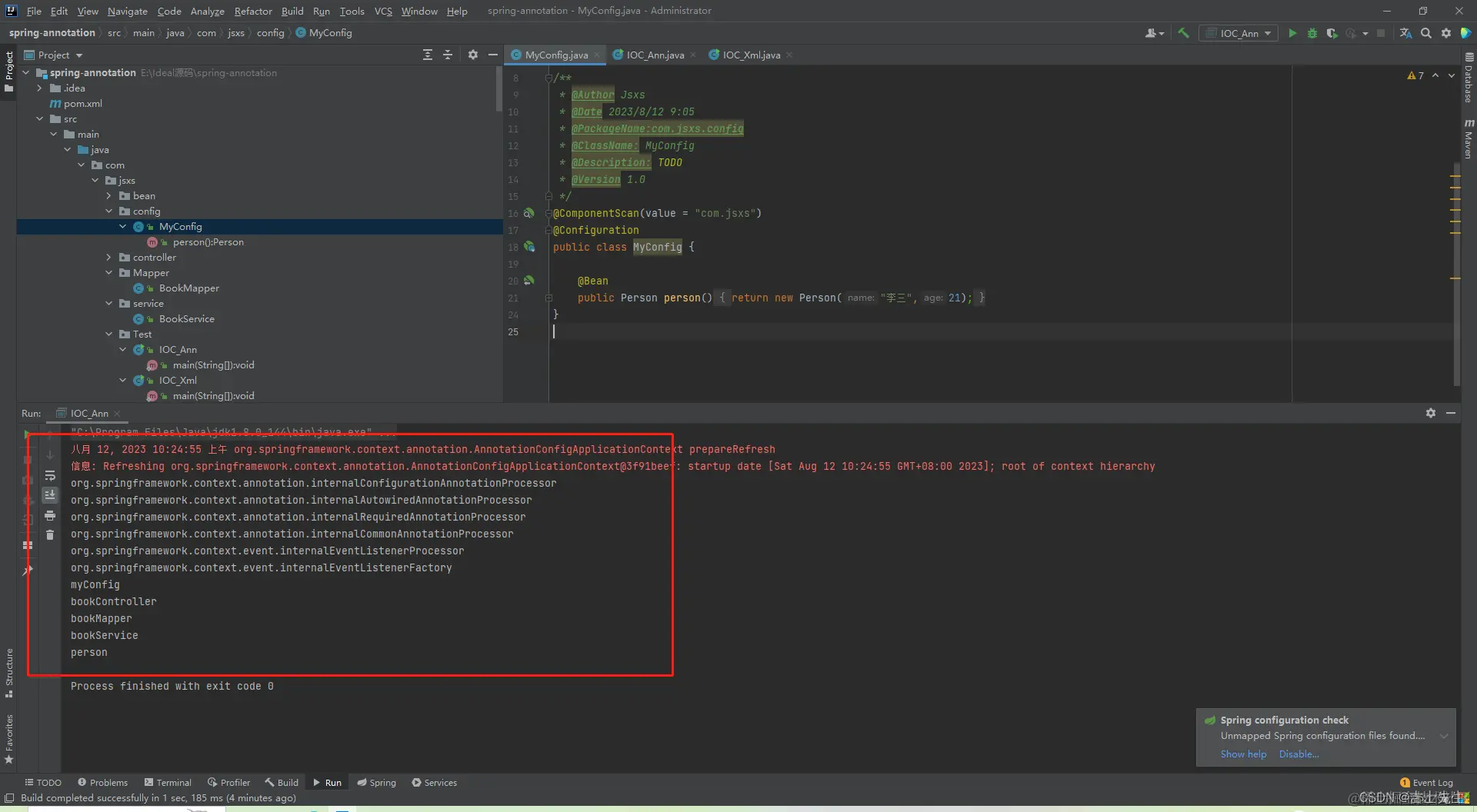The image size is (1477, 812).
Task: Build the project with the green hammer icon
Action: click(x=1183, y=33)
